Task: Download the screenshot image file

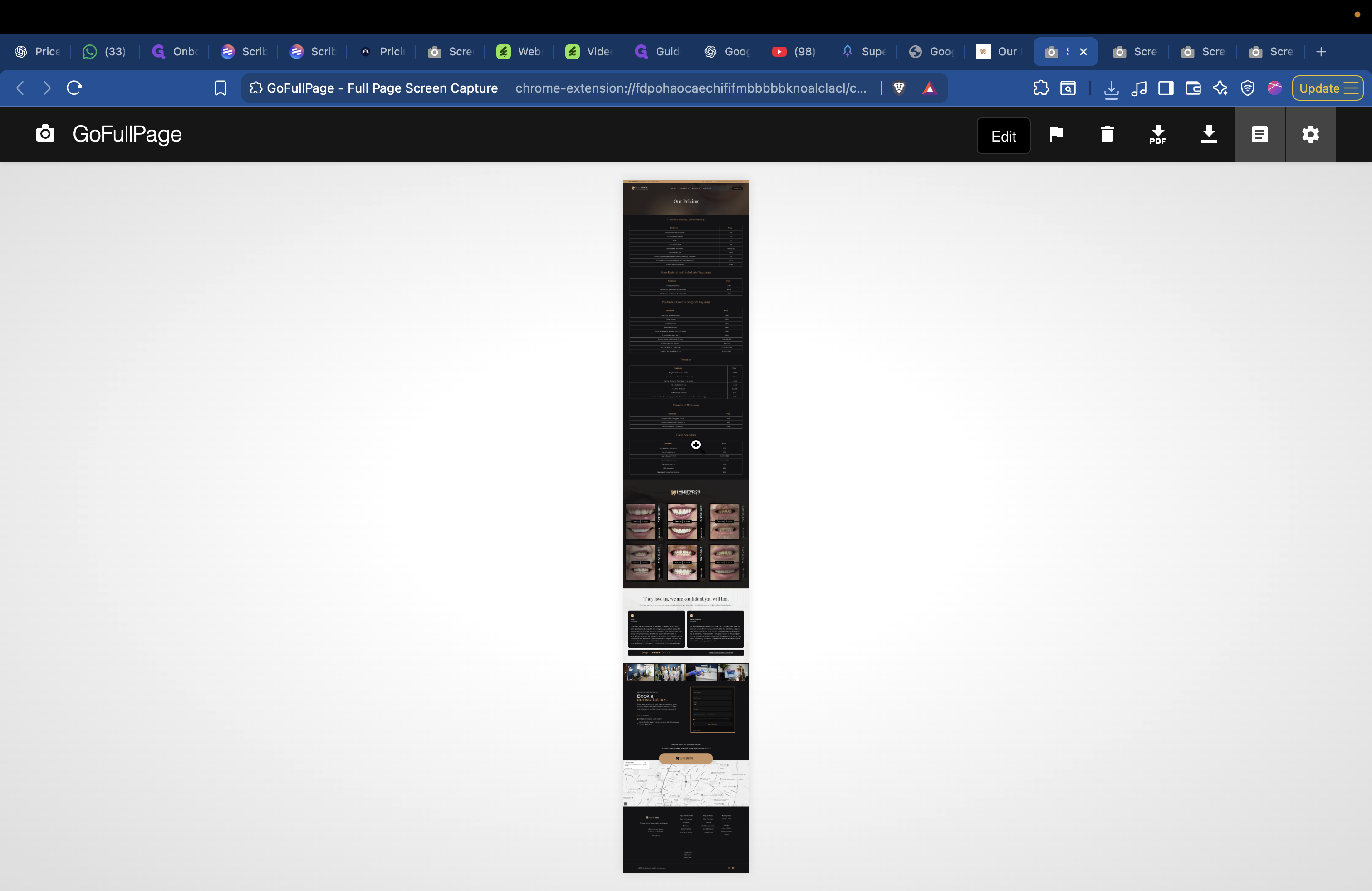Action: tap(1209, 134)
